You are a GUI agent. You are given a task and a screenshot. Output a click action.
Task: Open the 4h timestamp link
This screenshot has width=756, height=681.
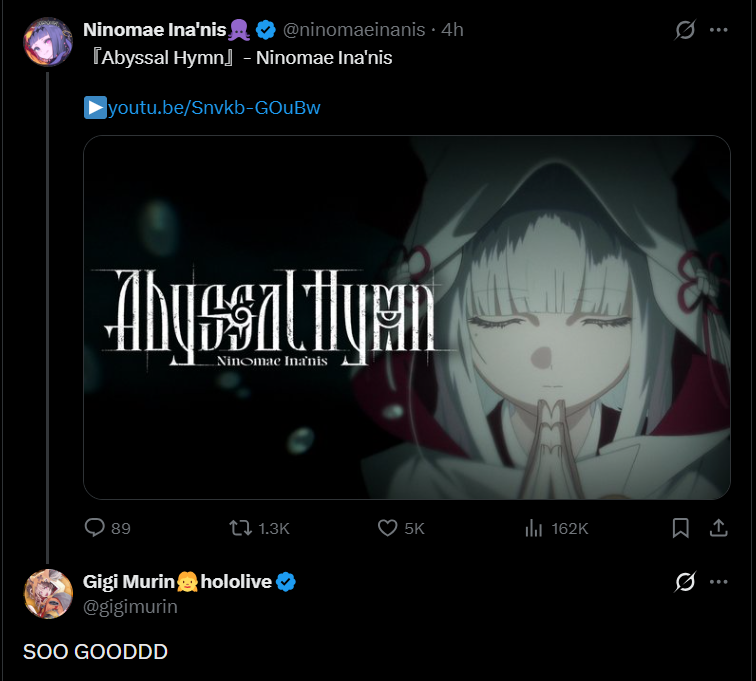(452, 30)
